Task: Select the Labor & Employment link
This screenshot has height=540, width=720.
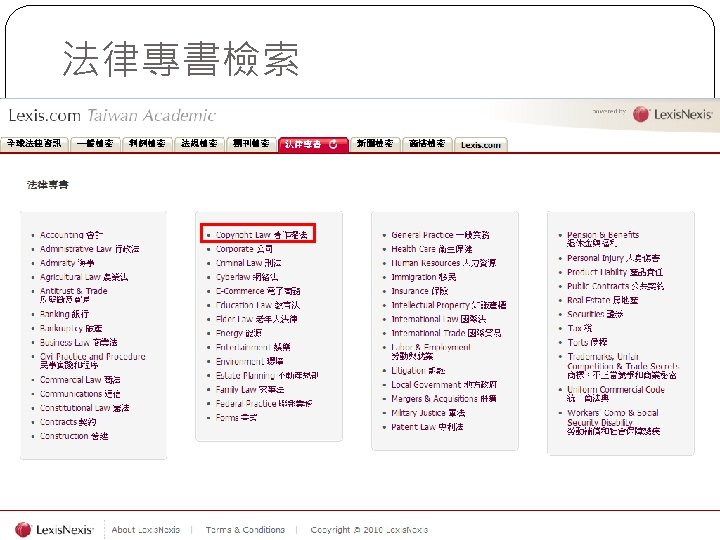Action: coord(431,351)
